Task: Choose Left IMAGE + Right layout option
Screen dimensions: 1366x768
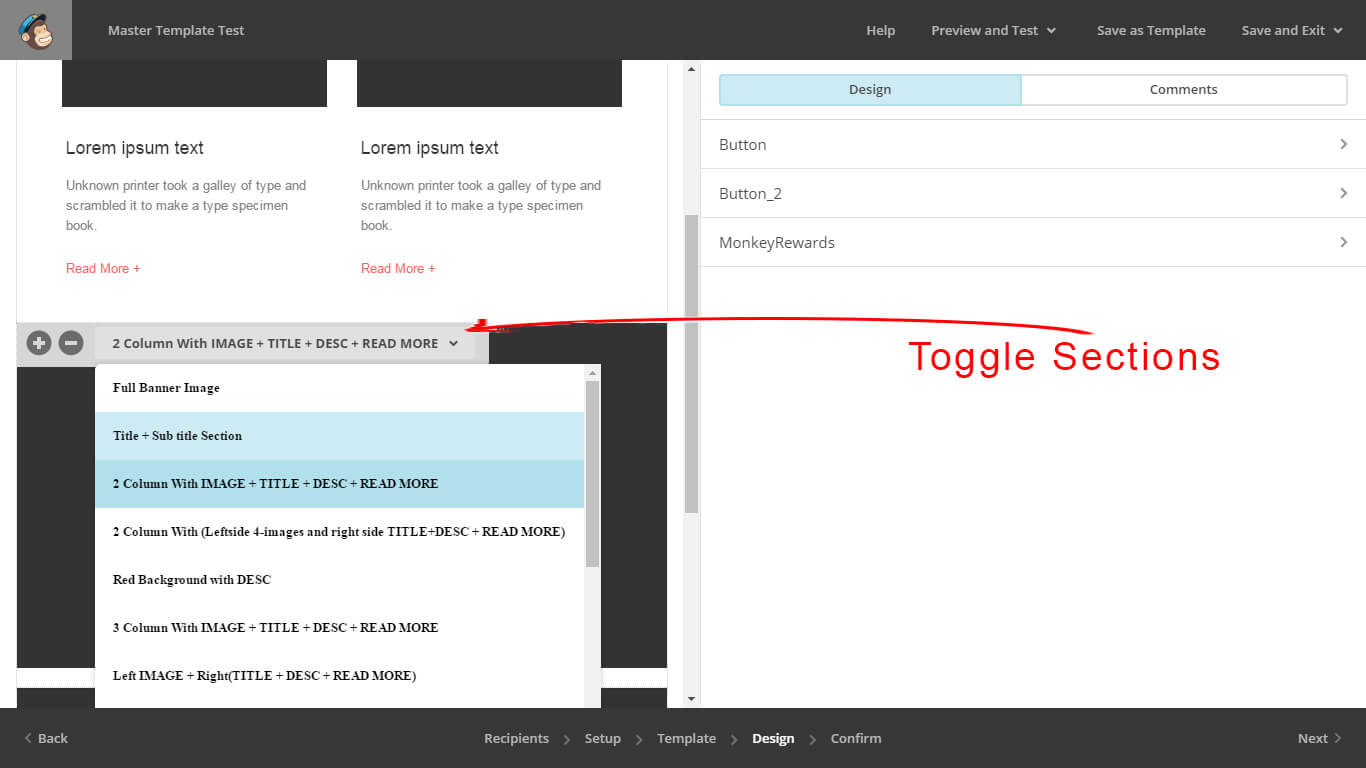Action: (x=339, y=676)
